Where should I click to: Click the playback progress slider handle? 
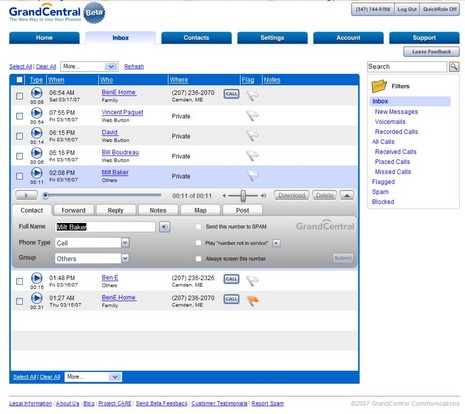pos(46,195)
